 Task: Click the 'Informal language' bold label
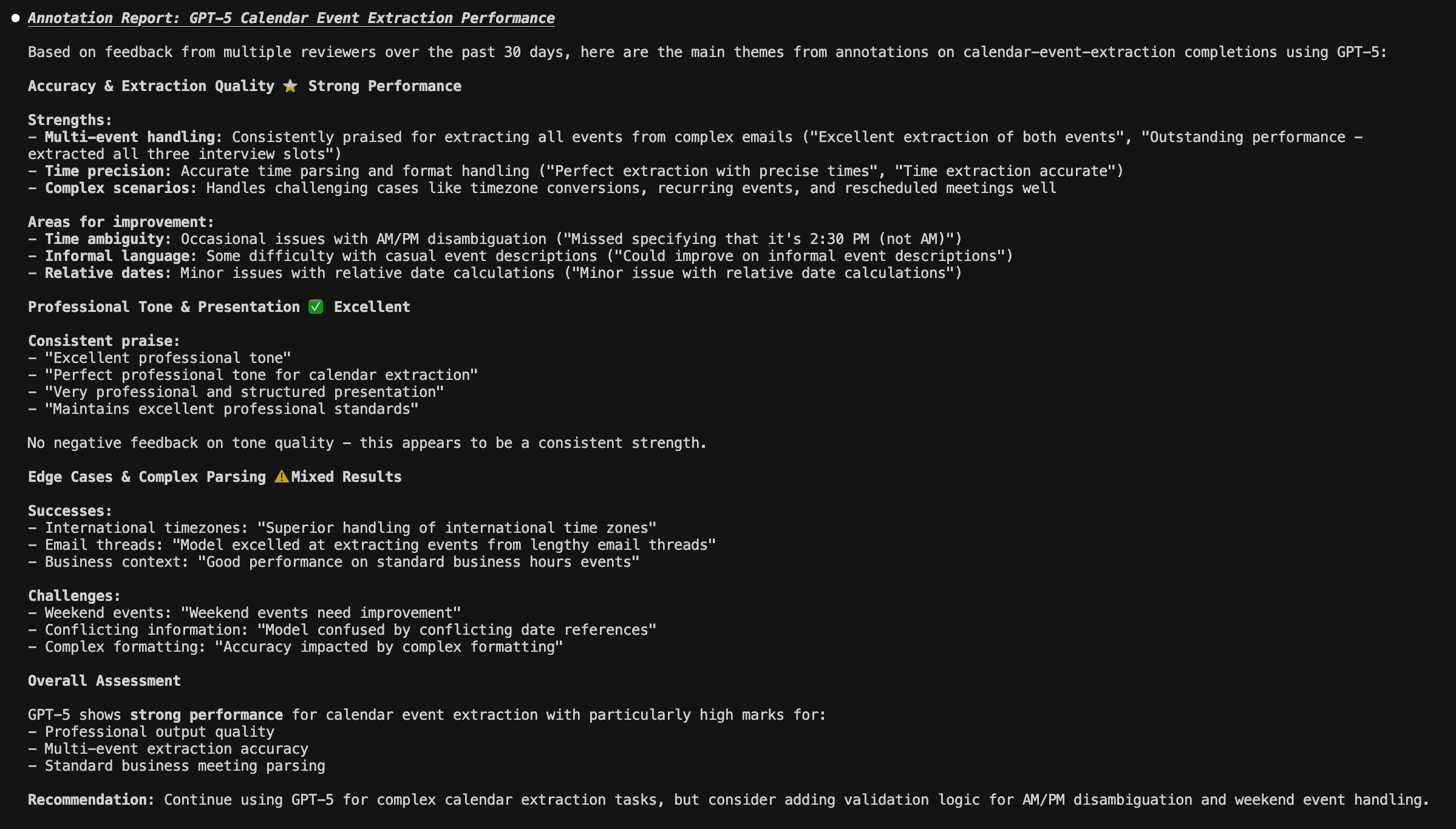click(x=117, y=256)
